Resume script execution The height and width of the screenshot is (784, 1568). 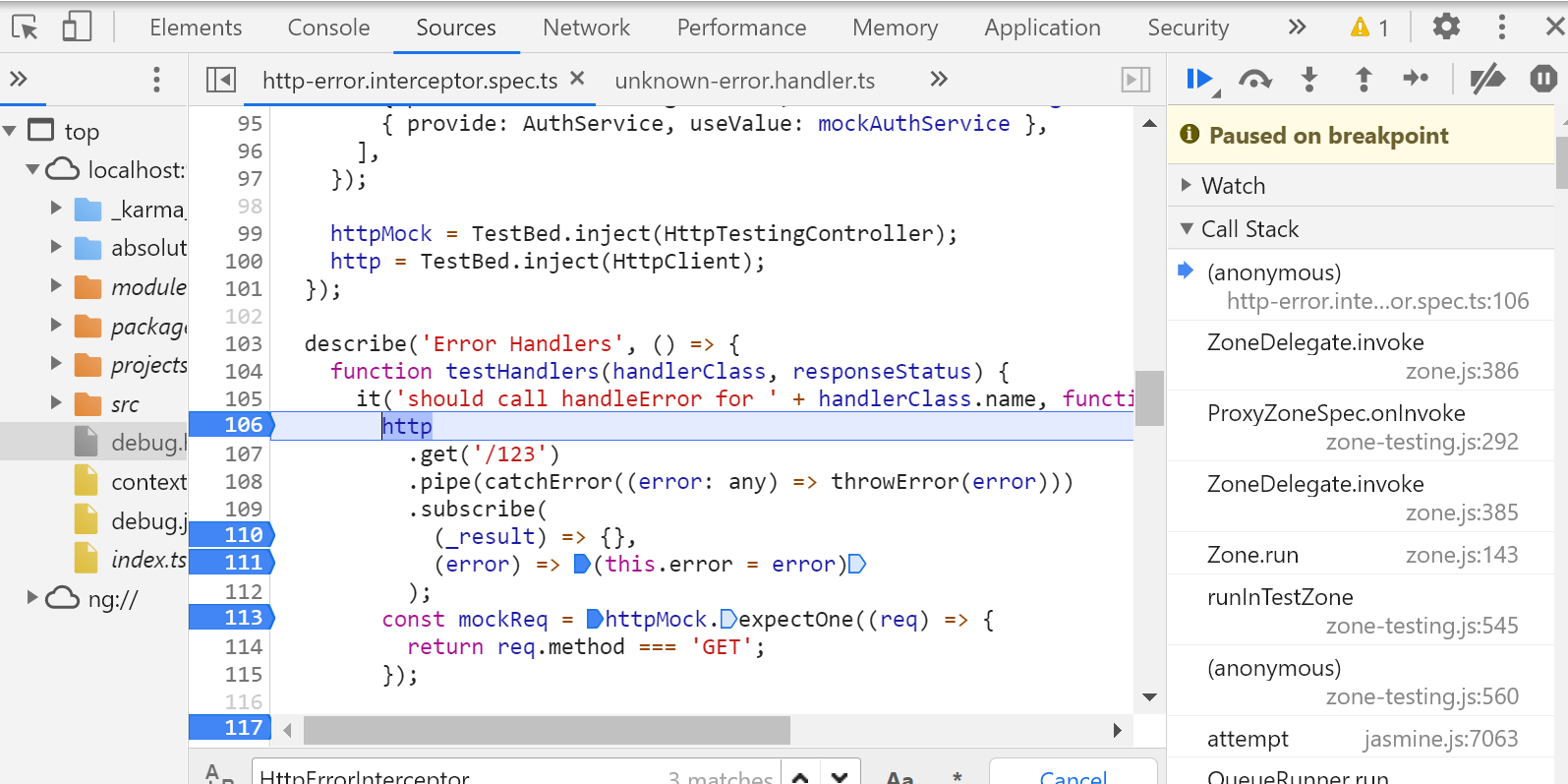point(1200,79)
